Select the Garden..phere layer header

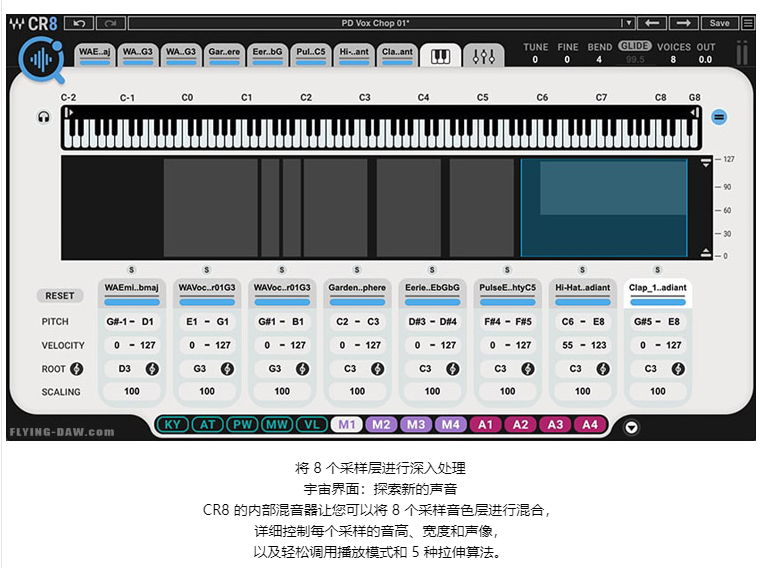coord(357,293)
